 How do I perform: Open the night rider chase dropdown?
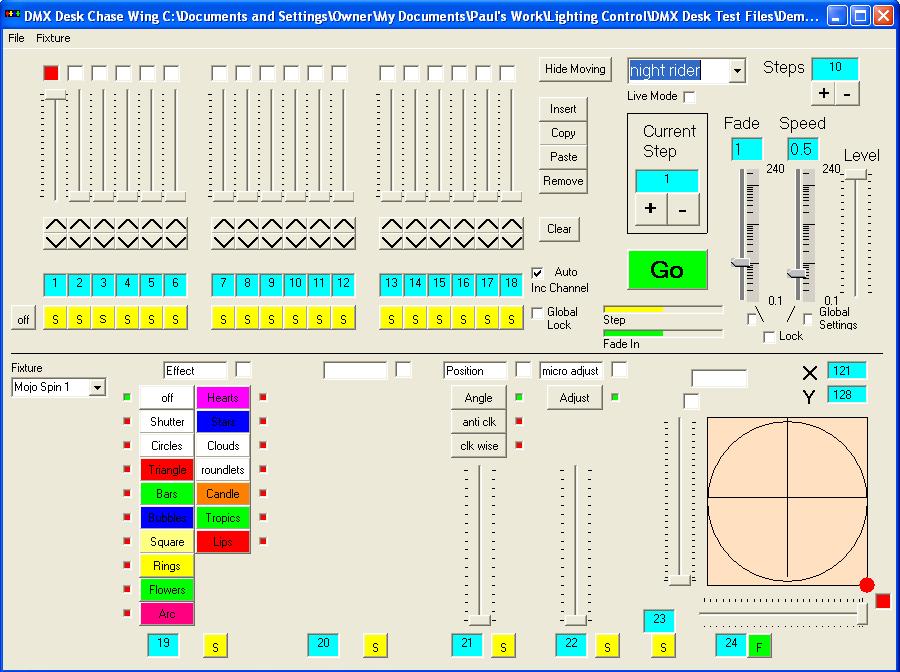click(x=737, y=70)
